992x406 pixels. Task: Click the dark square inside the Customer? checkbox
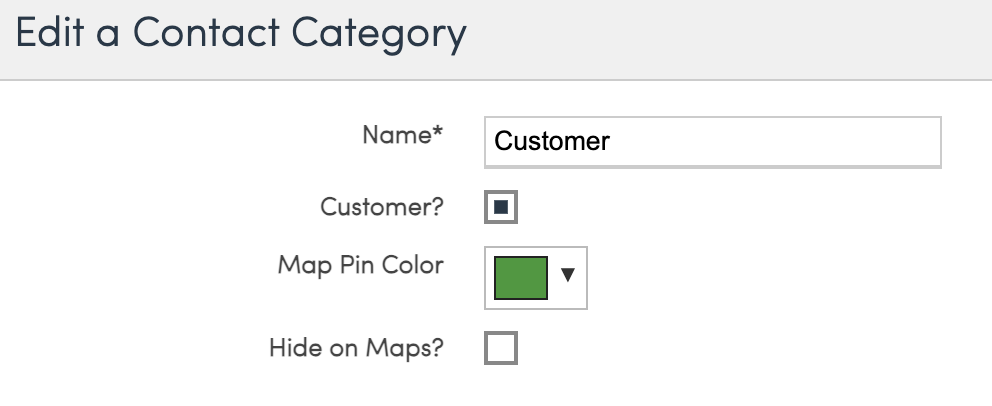click(x=501, y=208)
